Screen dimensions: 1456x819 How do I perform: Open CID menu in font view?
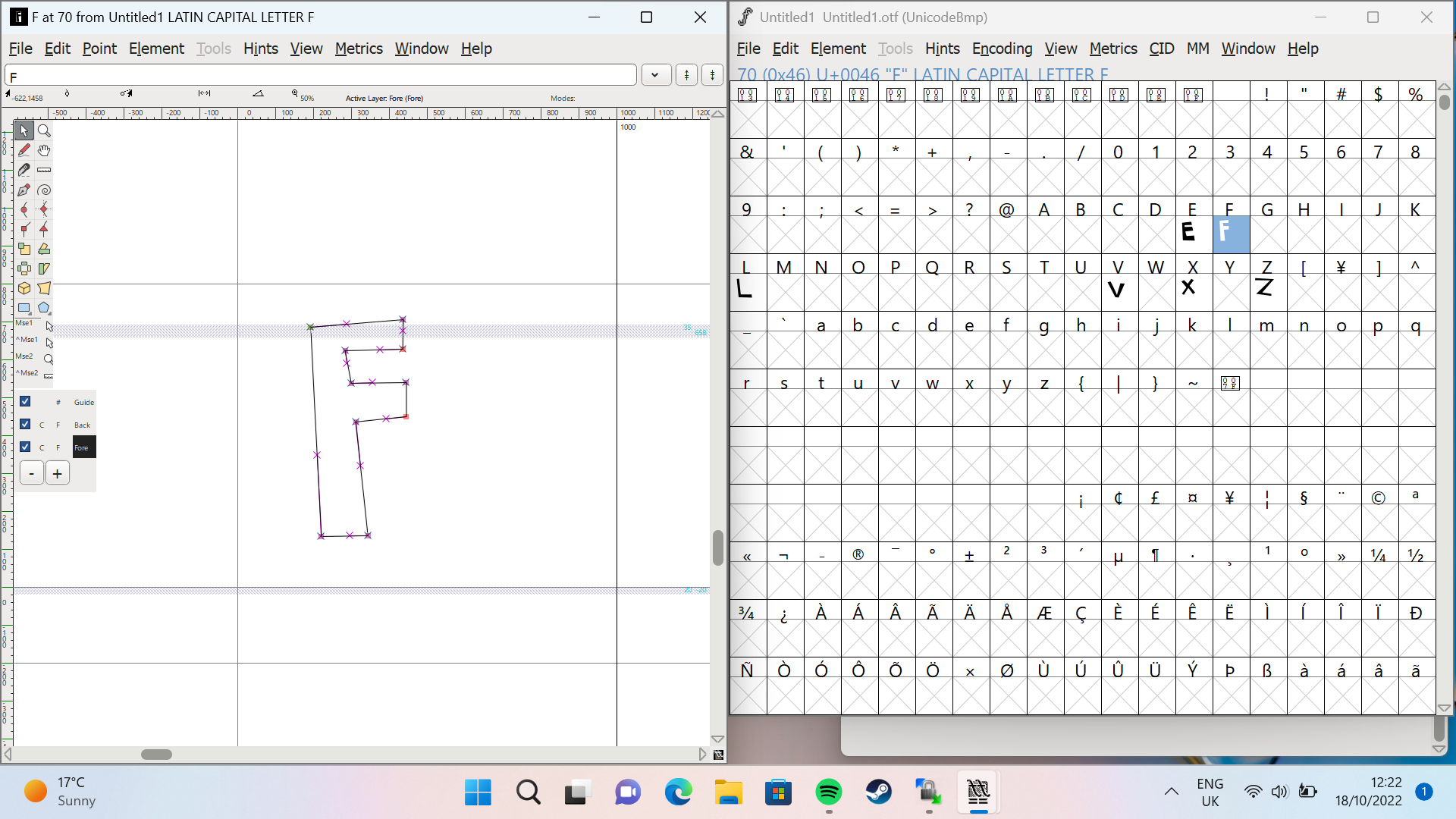click(1162, 49)
